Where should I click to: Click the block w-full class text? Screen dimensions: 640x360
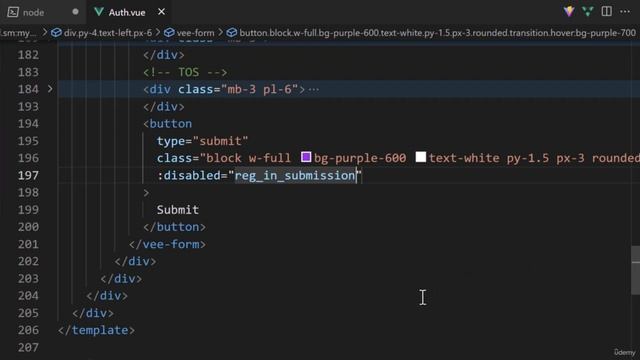tap(249, 158)
